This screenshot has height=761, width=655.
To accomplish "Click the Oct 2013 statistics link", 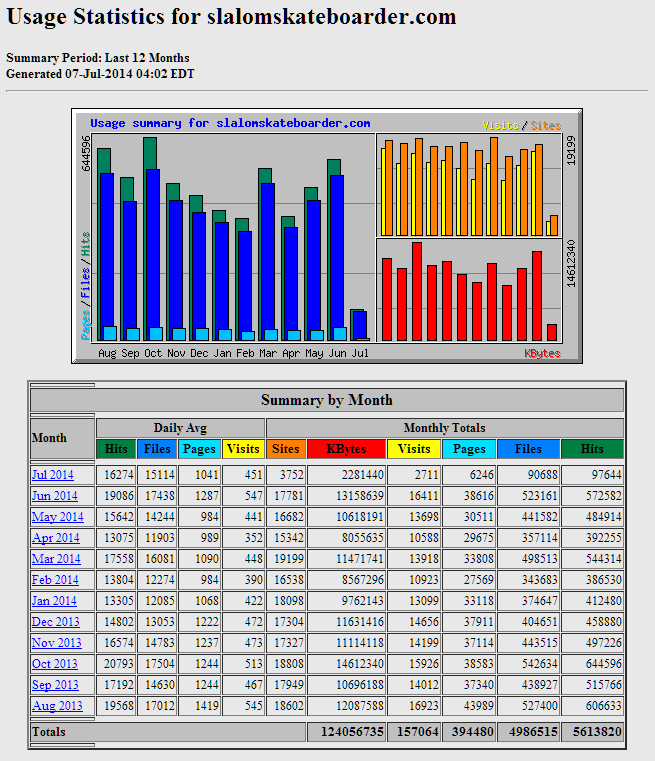I will pyautogui.click(x=54, y=664).
